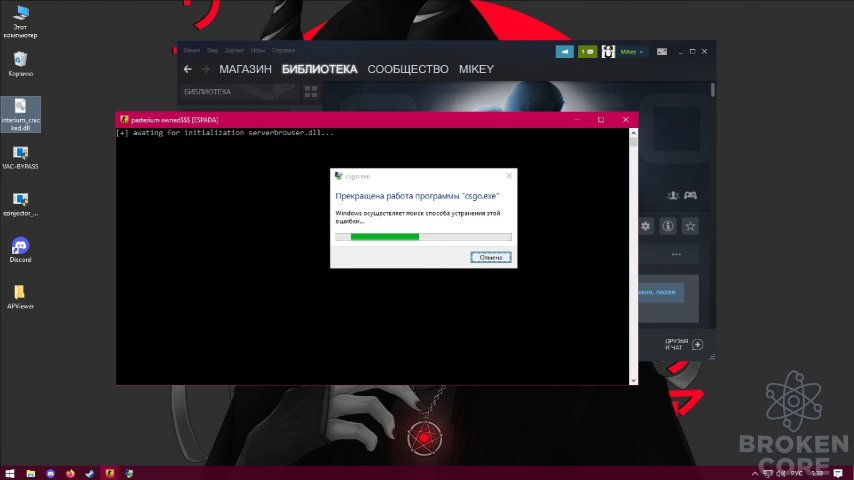This screenshot has height=480, width=854.
Task: Open the Друзья menu in Steam
Action: click(x=234, y=50)
